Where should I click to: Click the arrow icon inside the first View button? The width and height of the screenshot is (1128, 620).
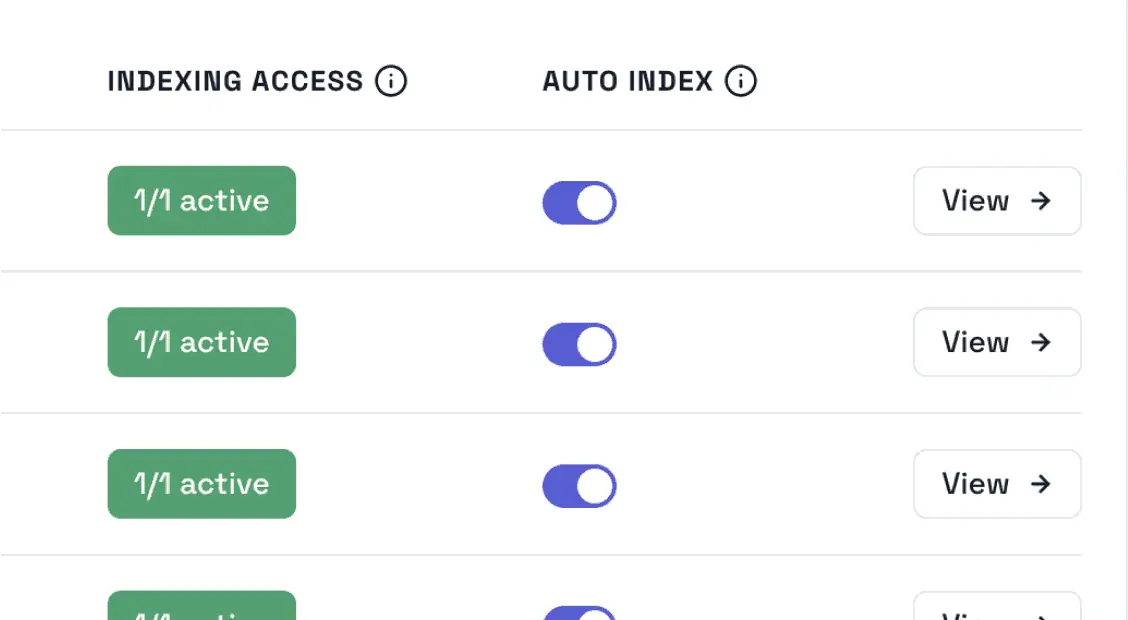(x=1042, y=201)
